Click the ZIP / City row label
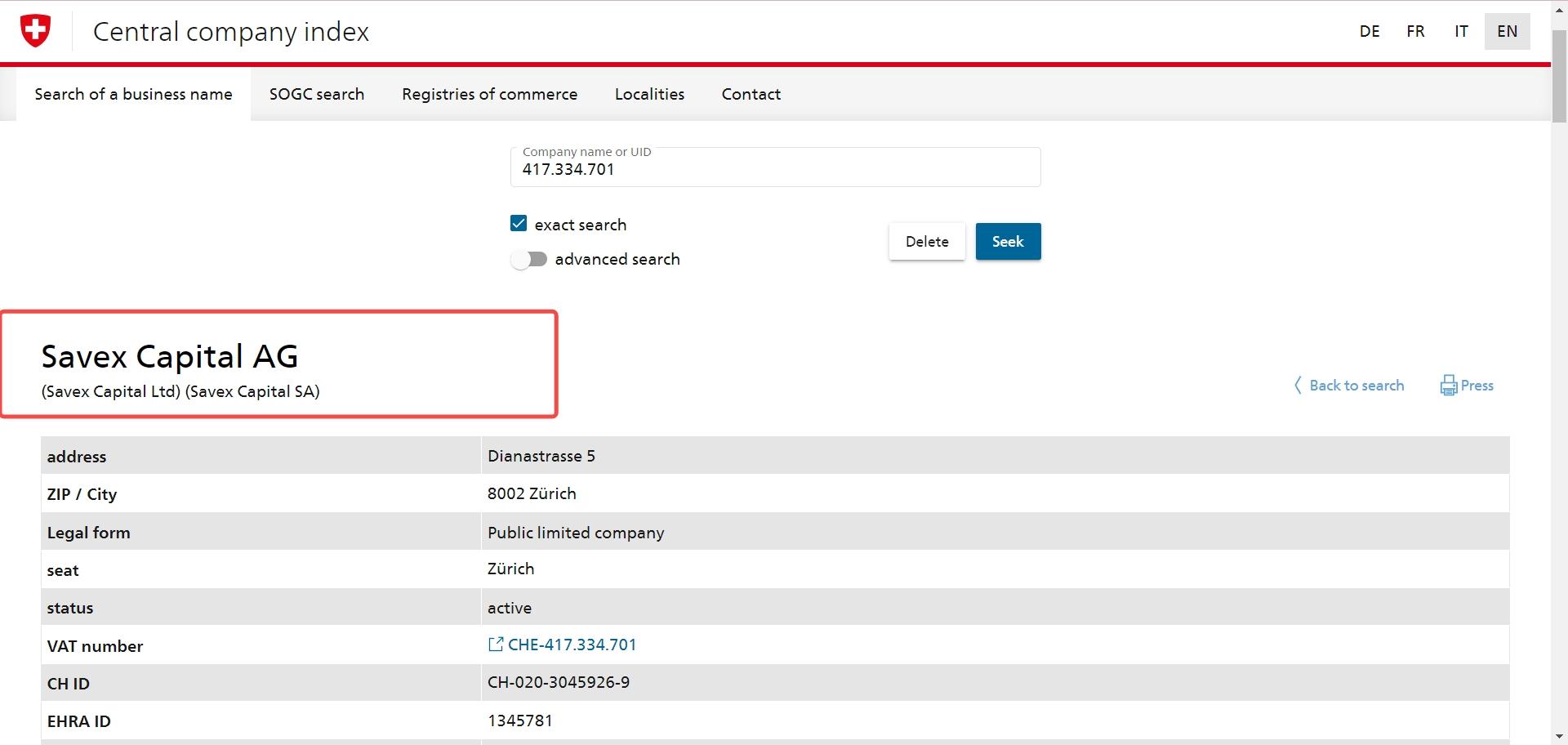 tap(82, 494)
